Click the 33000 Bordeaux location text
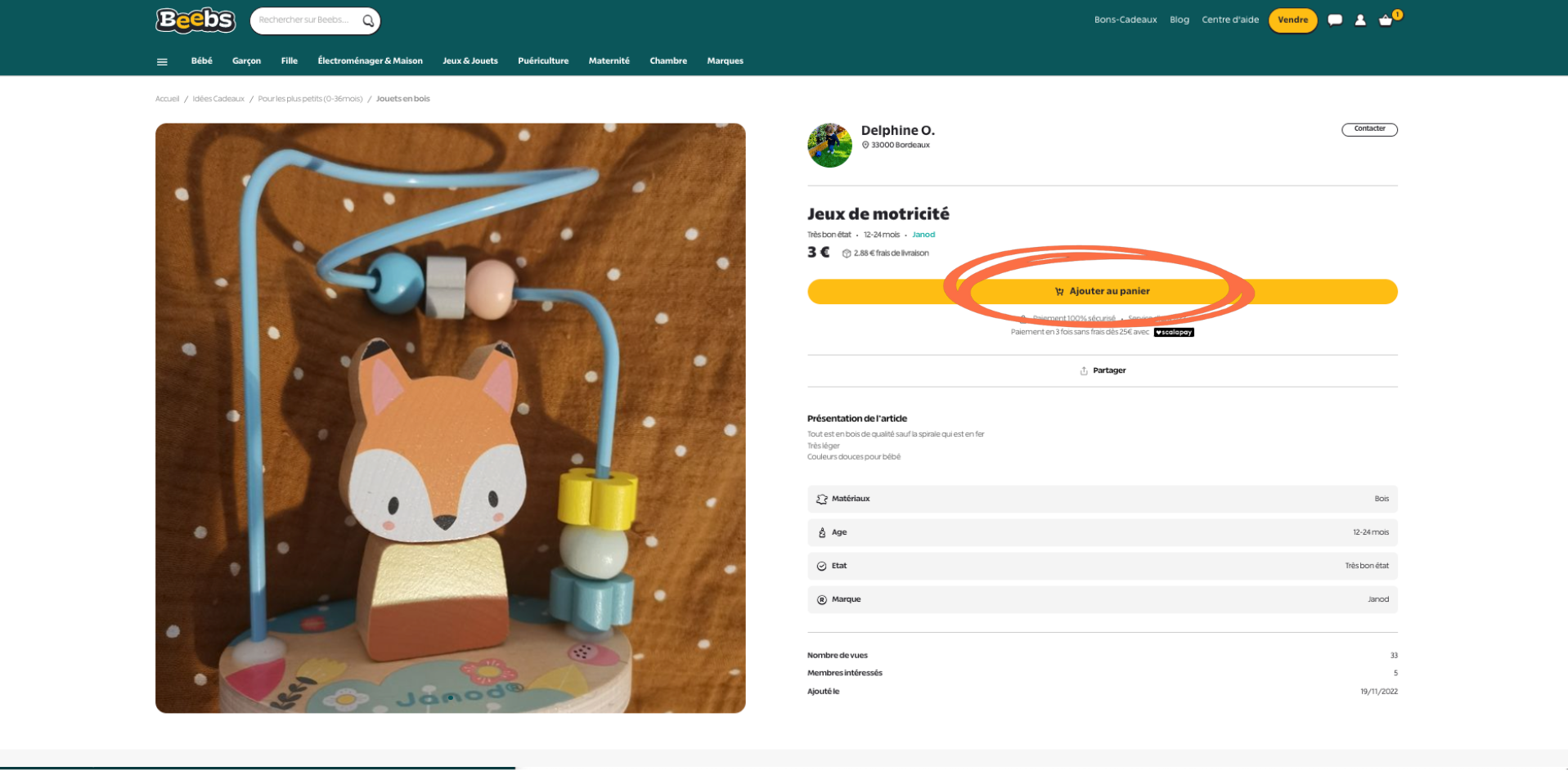1568x771 pixels. click(x=900, y=146)
